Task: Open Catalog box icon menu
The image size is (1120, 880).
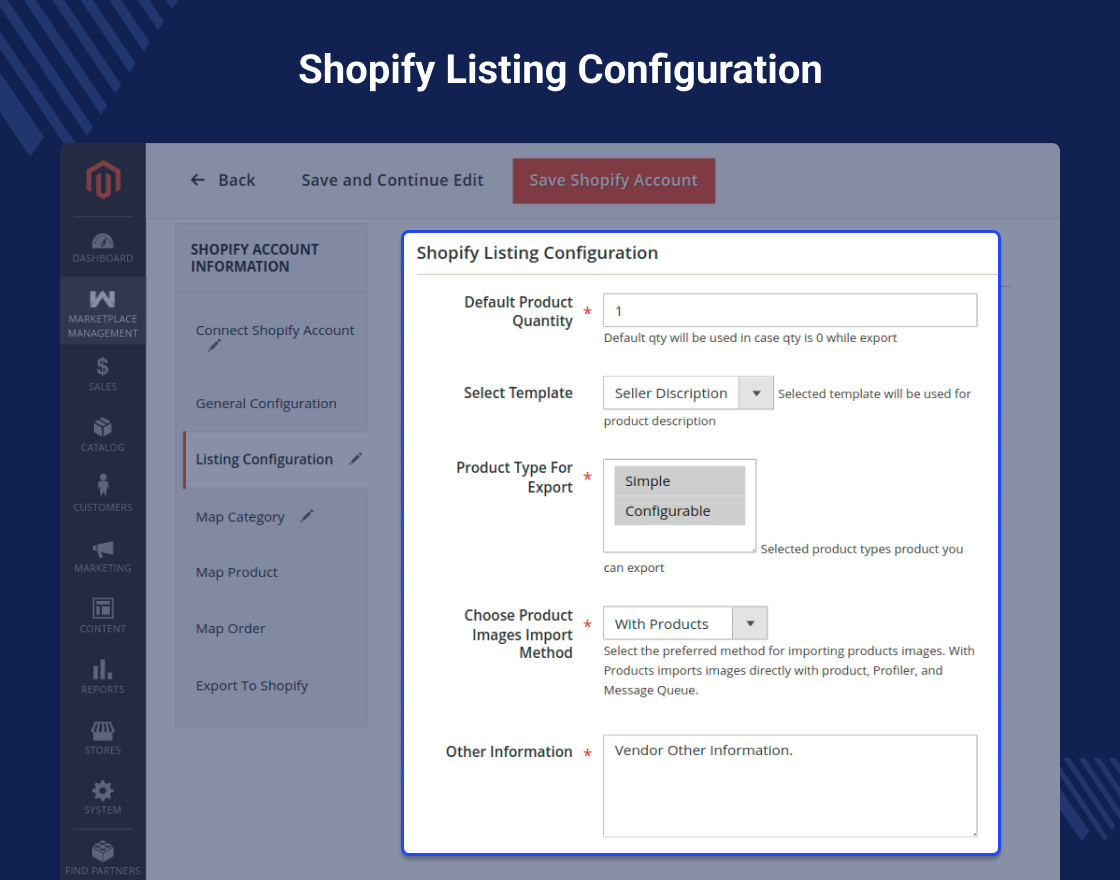Action: (x=103, y=435)
